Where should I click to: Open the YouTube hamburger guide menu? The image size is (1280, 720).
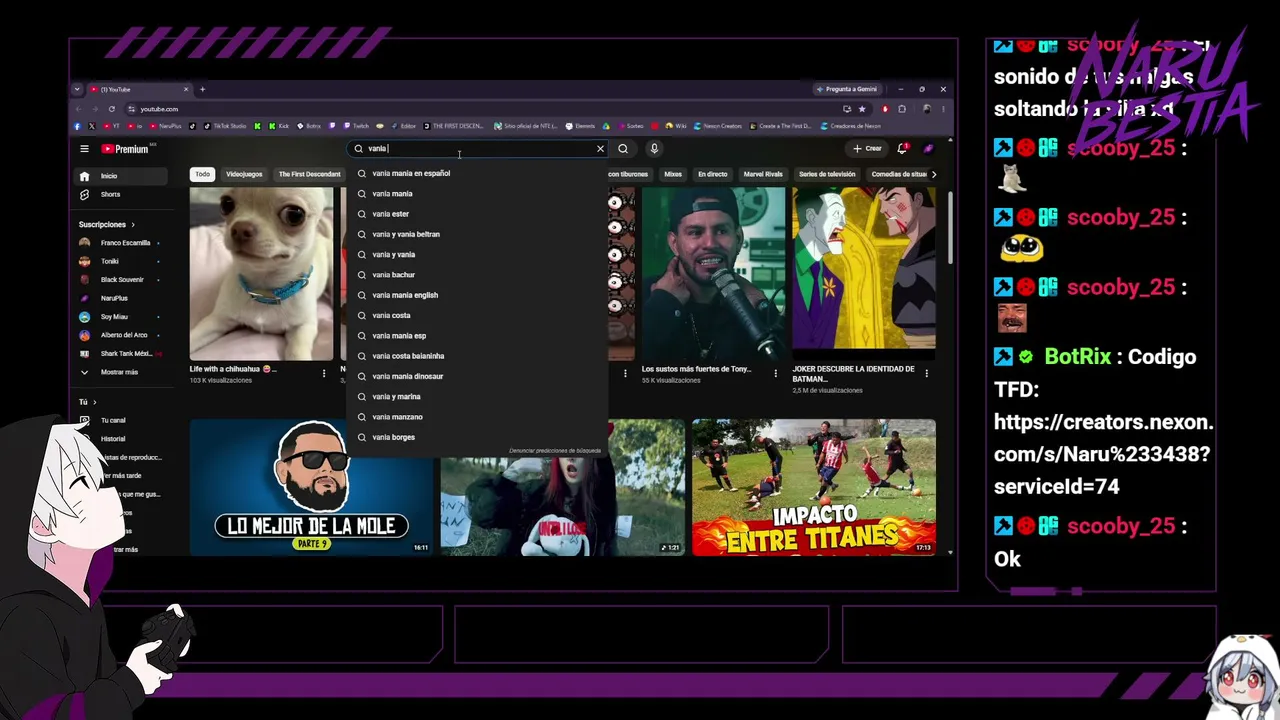point(84,149)
